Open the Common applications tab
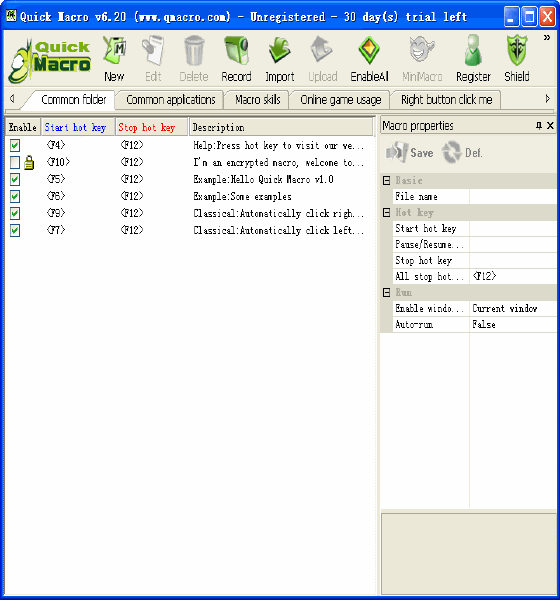The image size is (560, 600). click(171, 100)
